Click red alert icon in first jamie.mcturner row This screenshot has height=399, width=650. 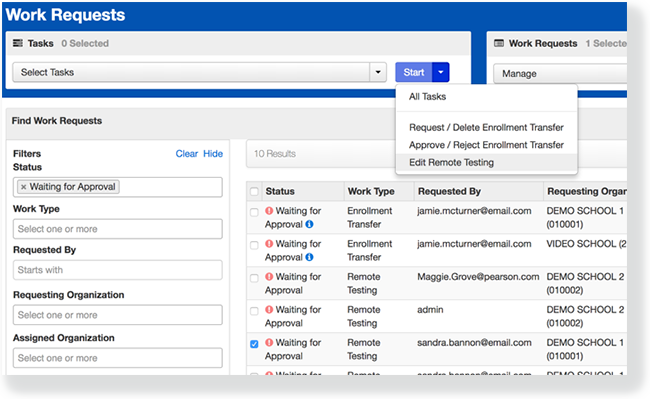point(269,210)
